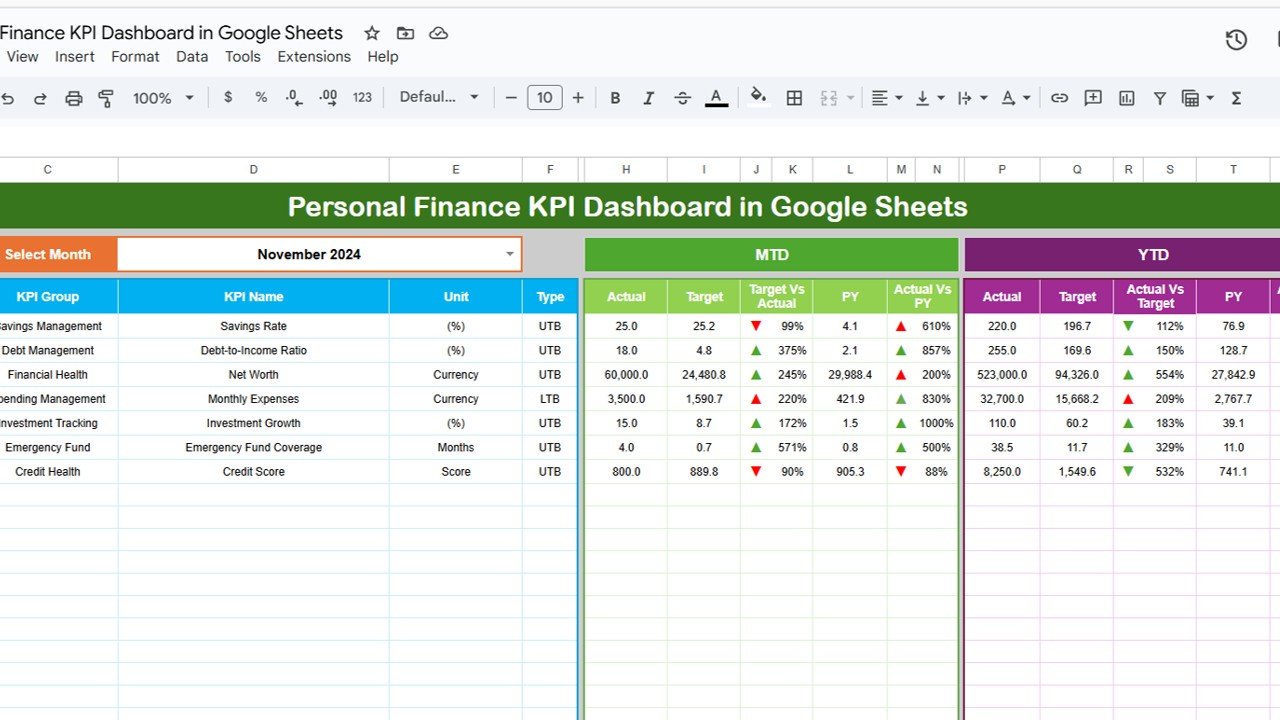Create a filter funnel icon
This screenshot has height=720, width=1280.
click(1160, 98)
